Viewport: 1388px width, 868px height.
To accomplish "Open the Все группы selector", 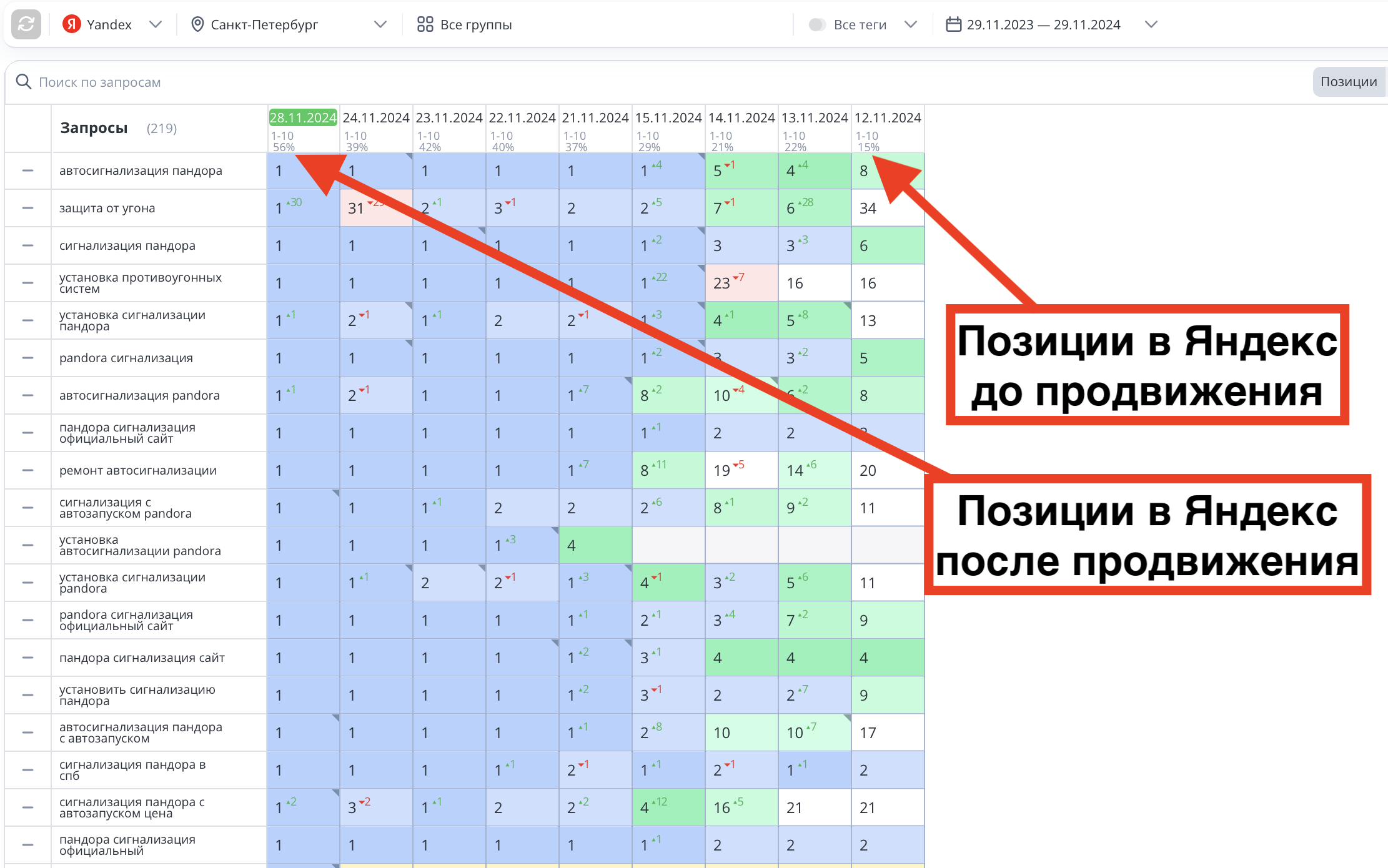I will coord(465,24).
